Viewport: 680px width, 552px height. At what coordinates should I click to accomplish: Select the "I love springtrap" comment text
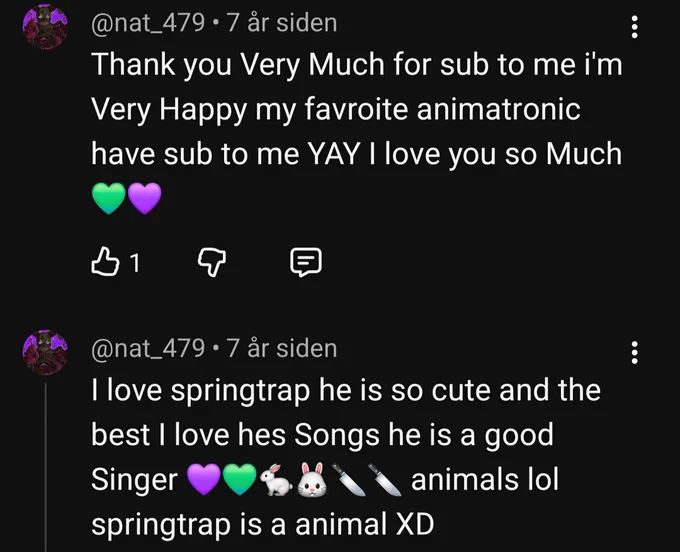[346, 457]
